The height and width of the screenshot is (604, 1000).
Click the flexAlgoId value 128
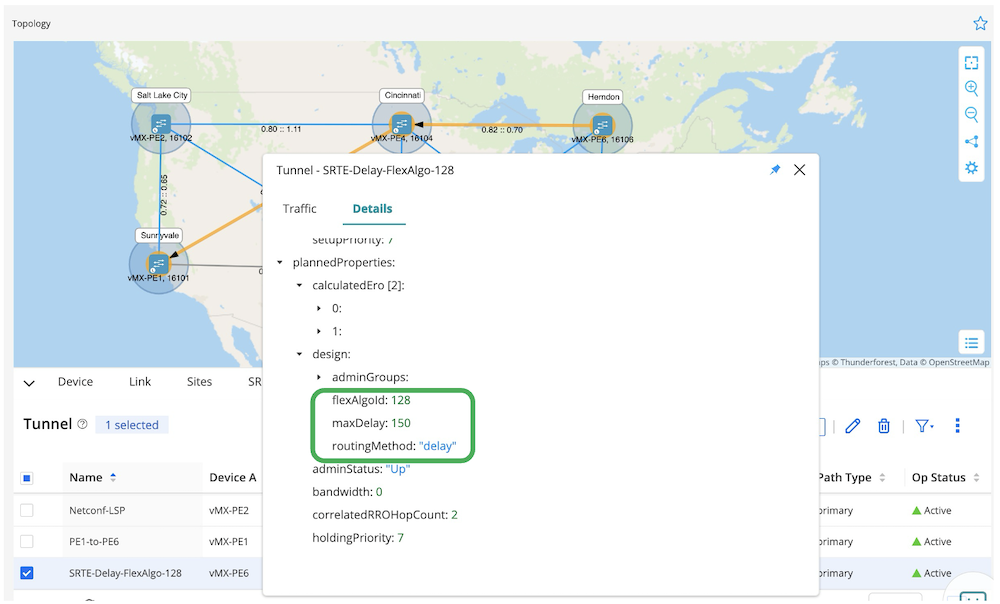pyautogui.click(x=401, y=400)
